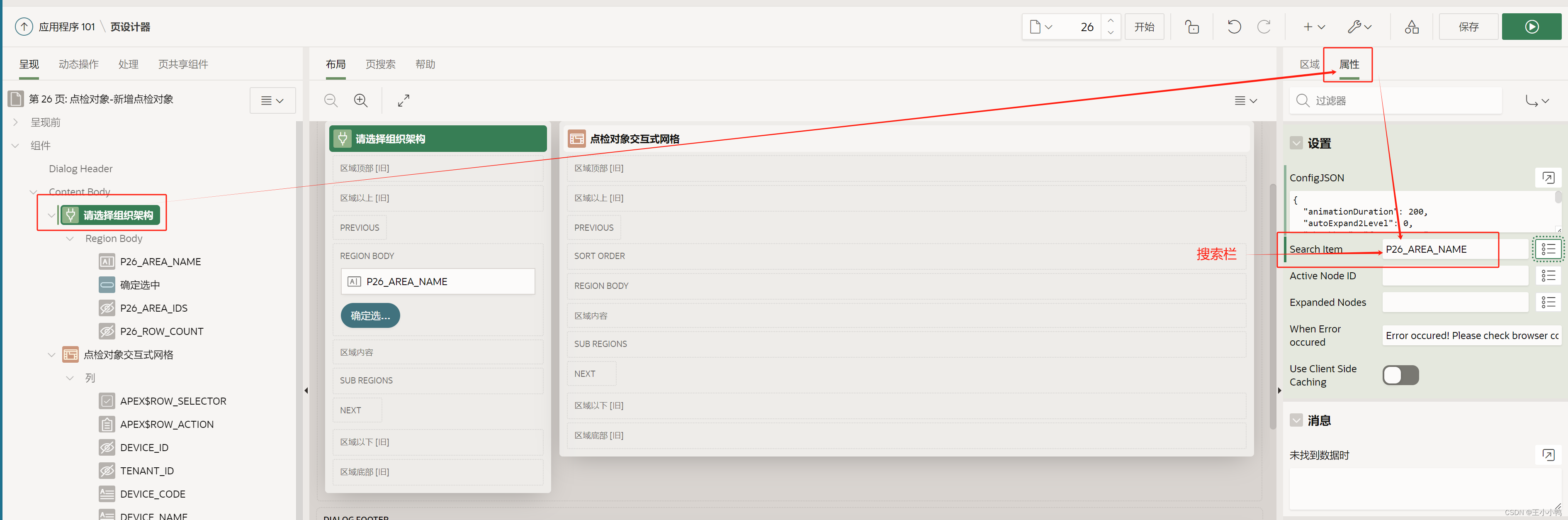Switch to the 呈现 tab
Screen dimensions: 1568x520
tap(29, 64)
